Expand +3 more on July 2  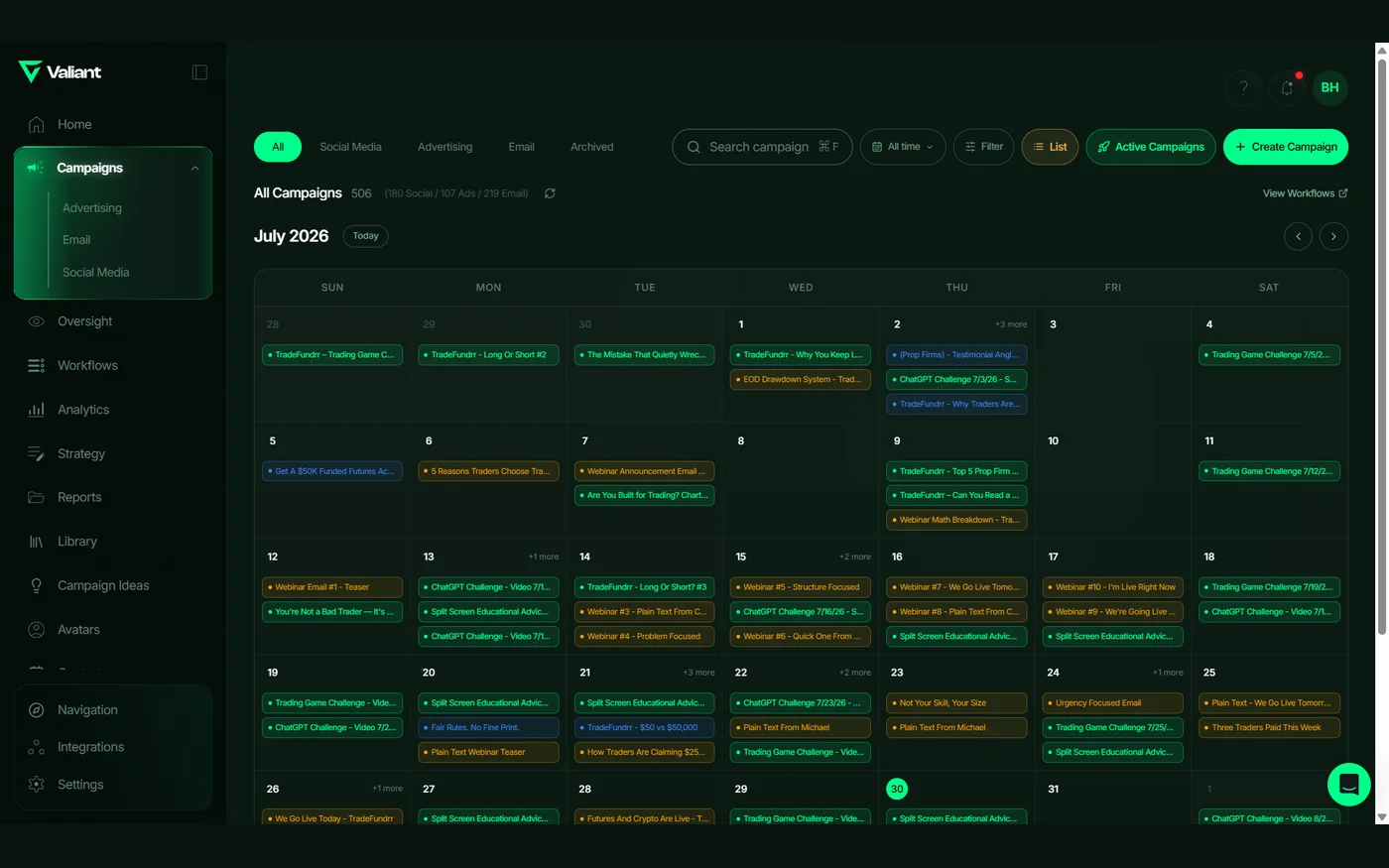click(x=1011, y=324)
